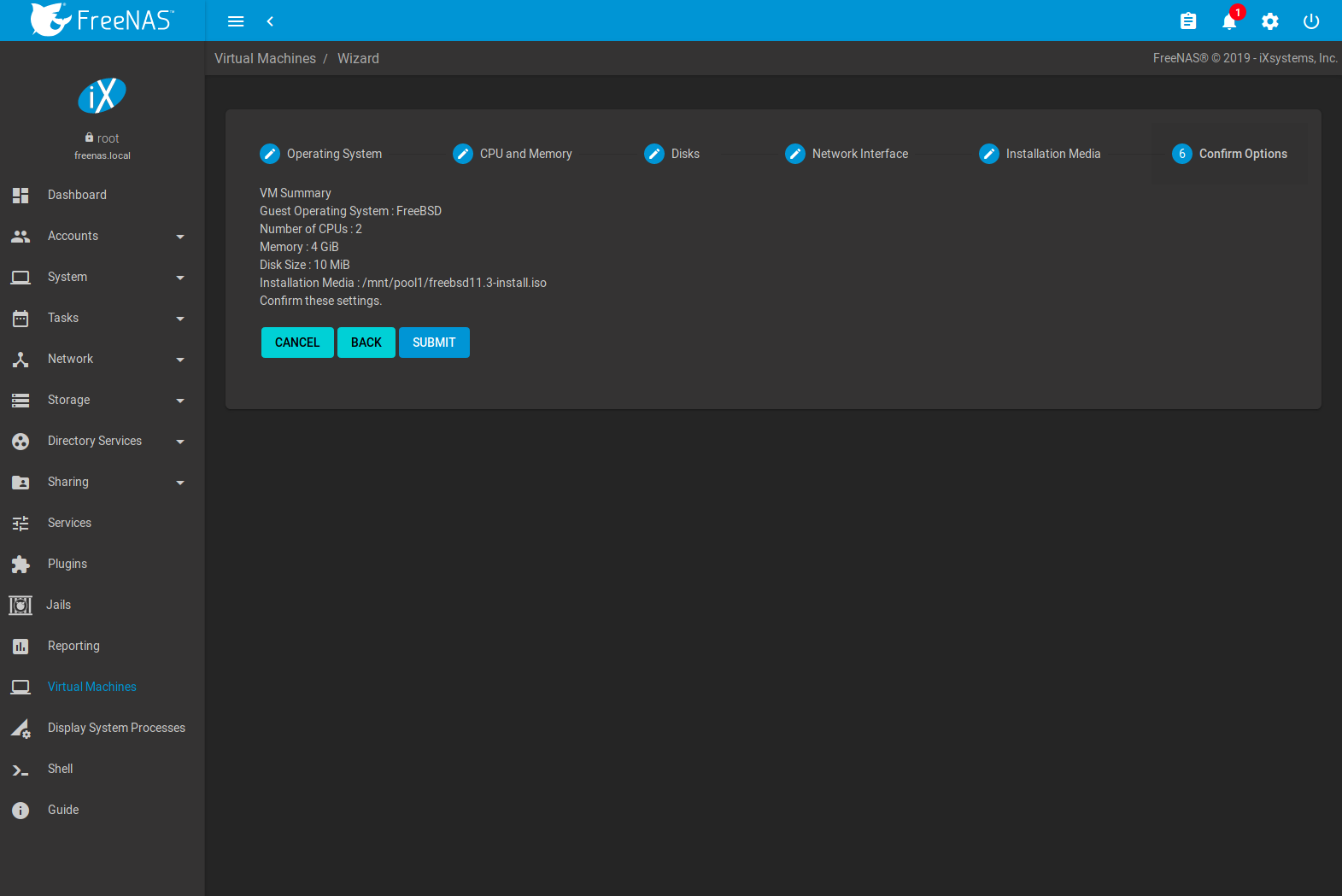Click the Directory Services icon
The height and width of the screenshot is (896, 1342).
[x=21, y=441]
